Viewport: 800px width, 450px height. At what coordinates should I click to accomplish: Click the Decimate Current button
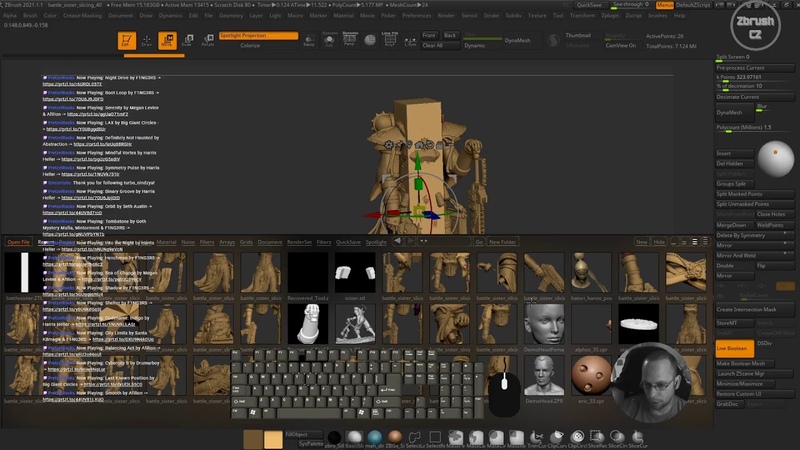[x=743, y=96]
